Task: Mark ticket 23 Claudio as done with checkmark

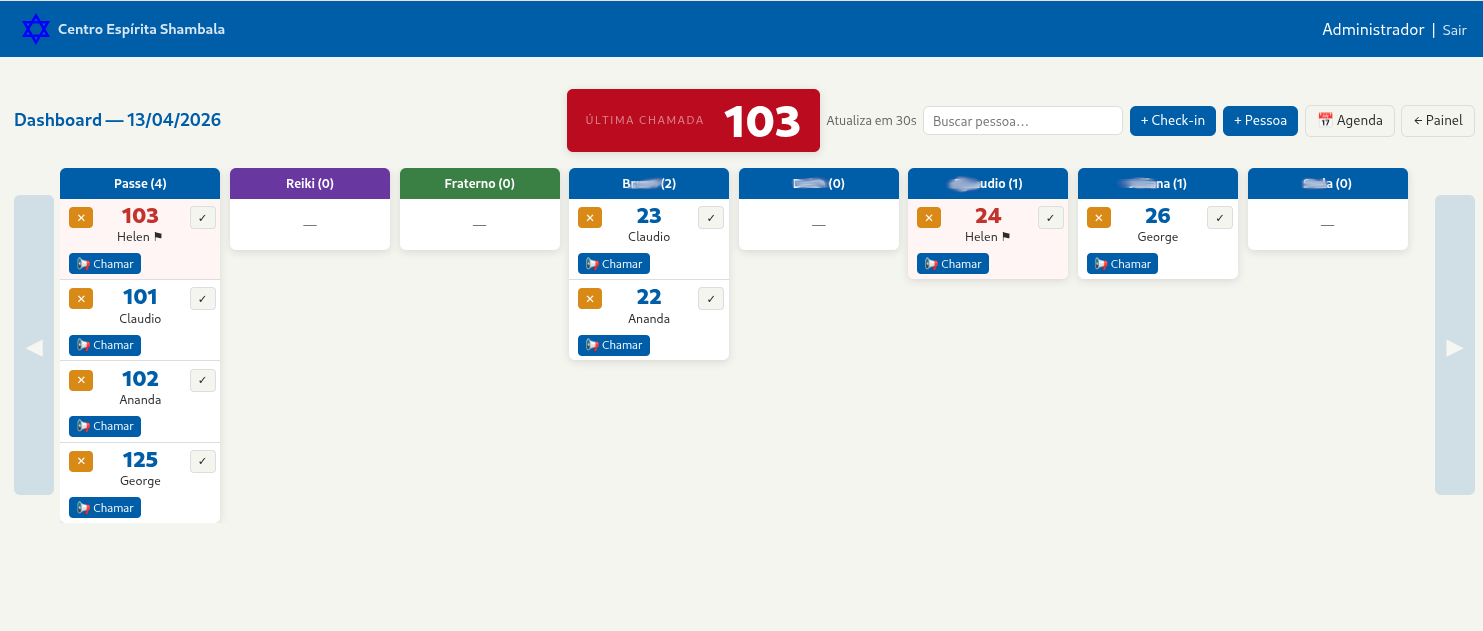Action: 711,216
